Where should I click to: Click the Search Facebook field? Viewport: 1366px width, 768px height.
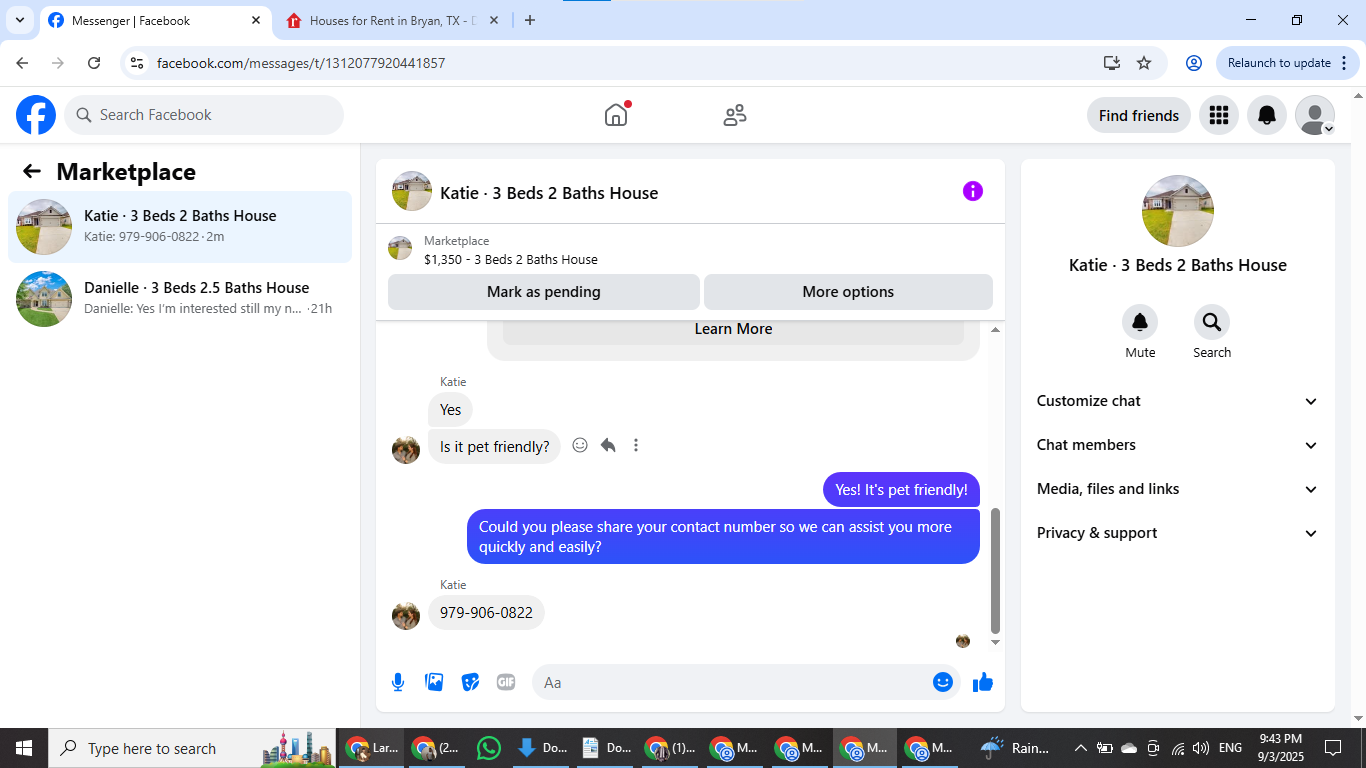coord(204,115)
